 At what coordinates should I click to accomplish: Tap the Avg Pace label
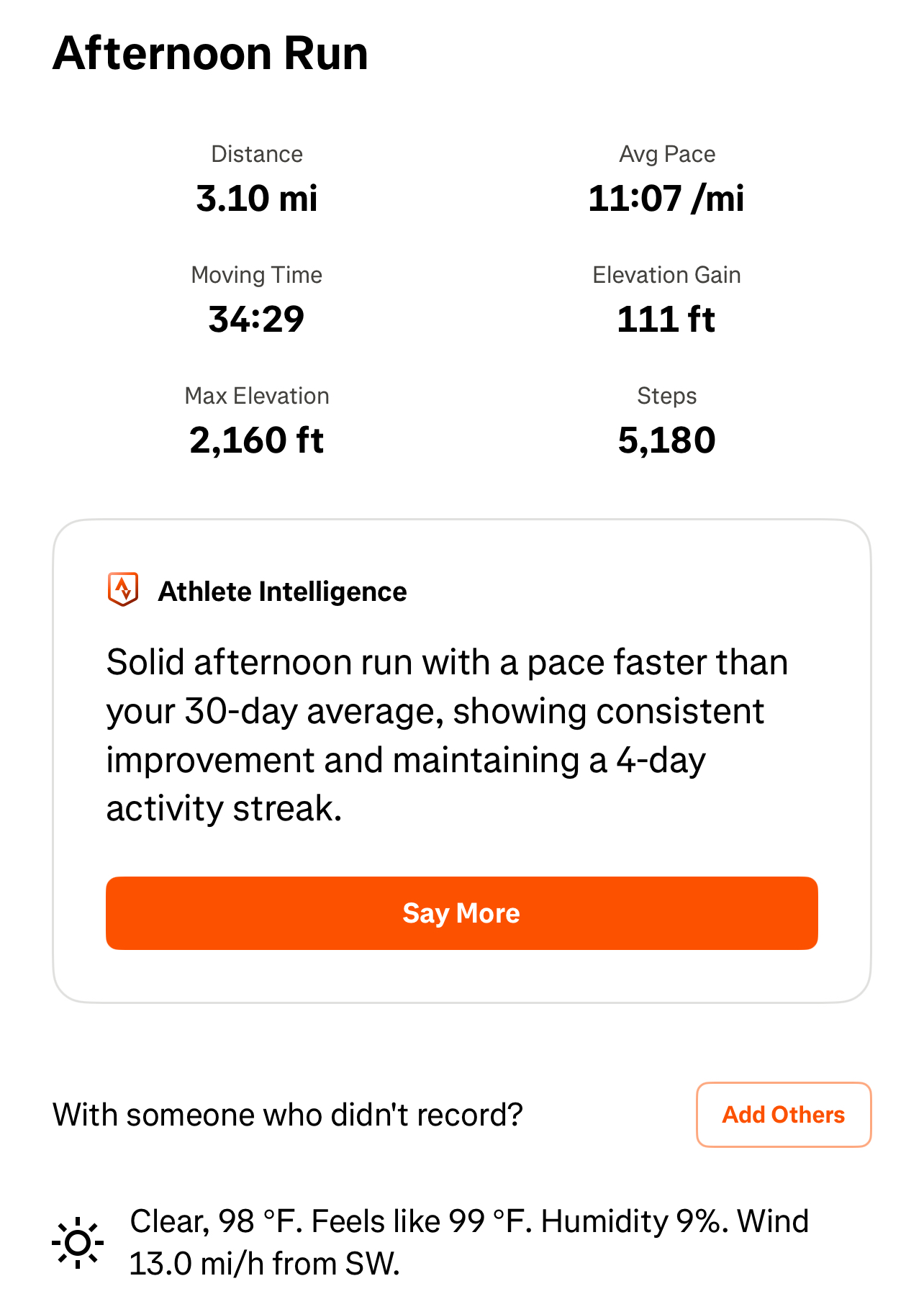point(667,154)
